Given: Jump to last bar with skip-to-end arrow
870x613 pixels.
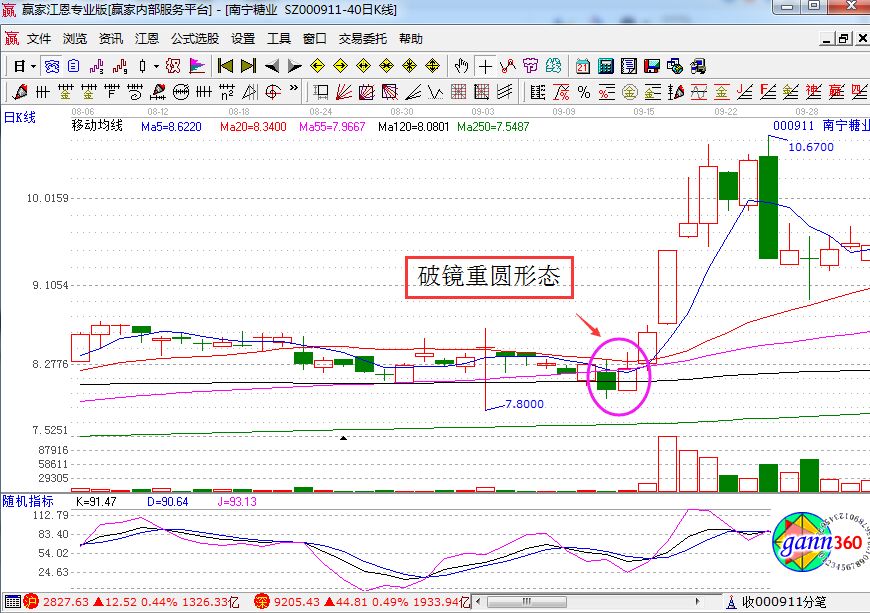Looking at the screenshot, I should coord(247,66).
